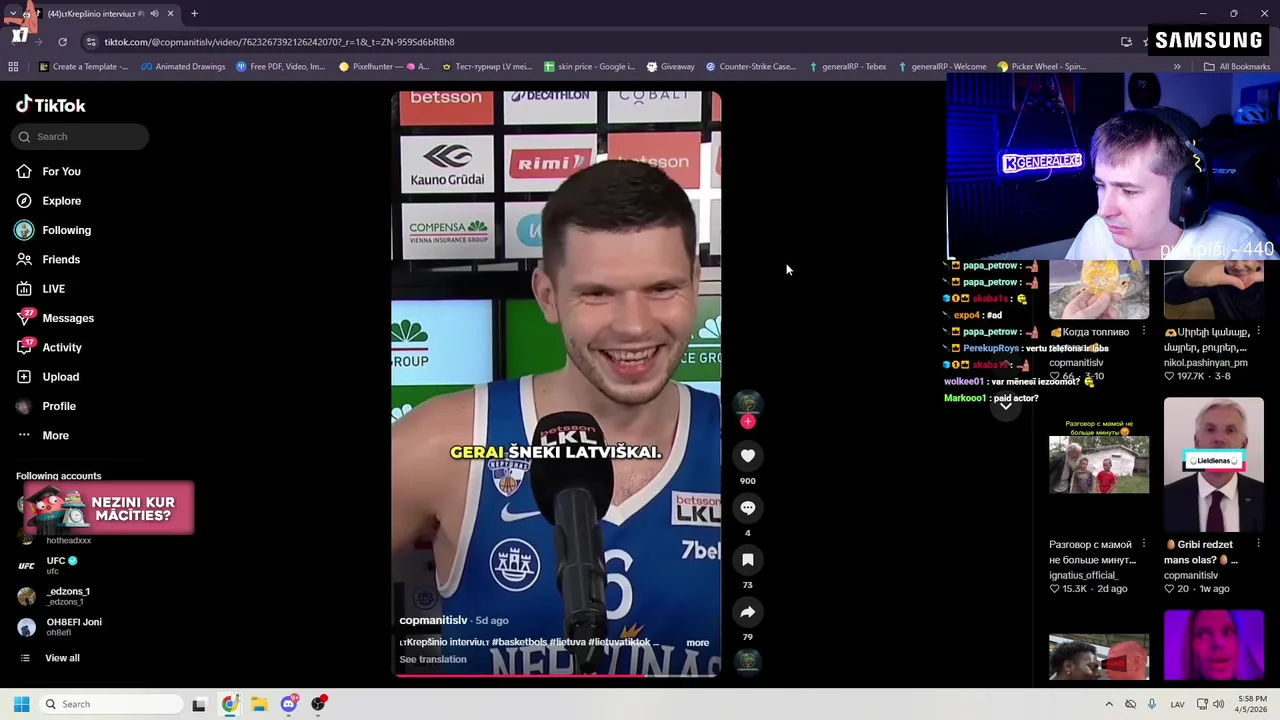The height and width of the screenshot is (720, 1280).
Task: Open browser apps grid icon
Action: pos(13,67)
